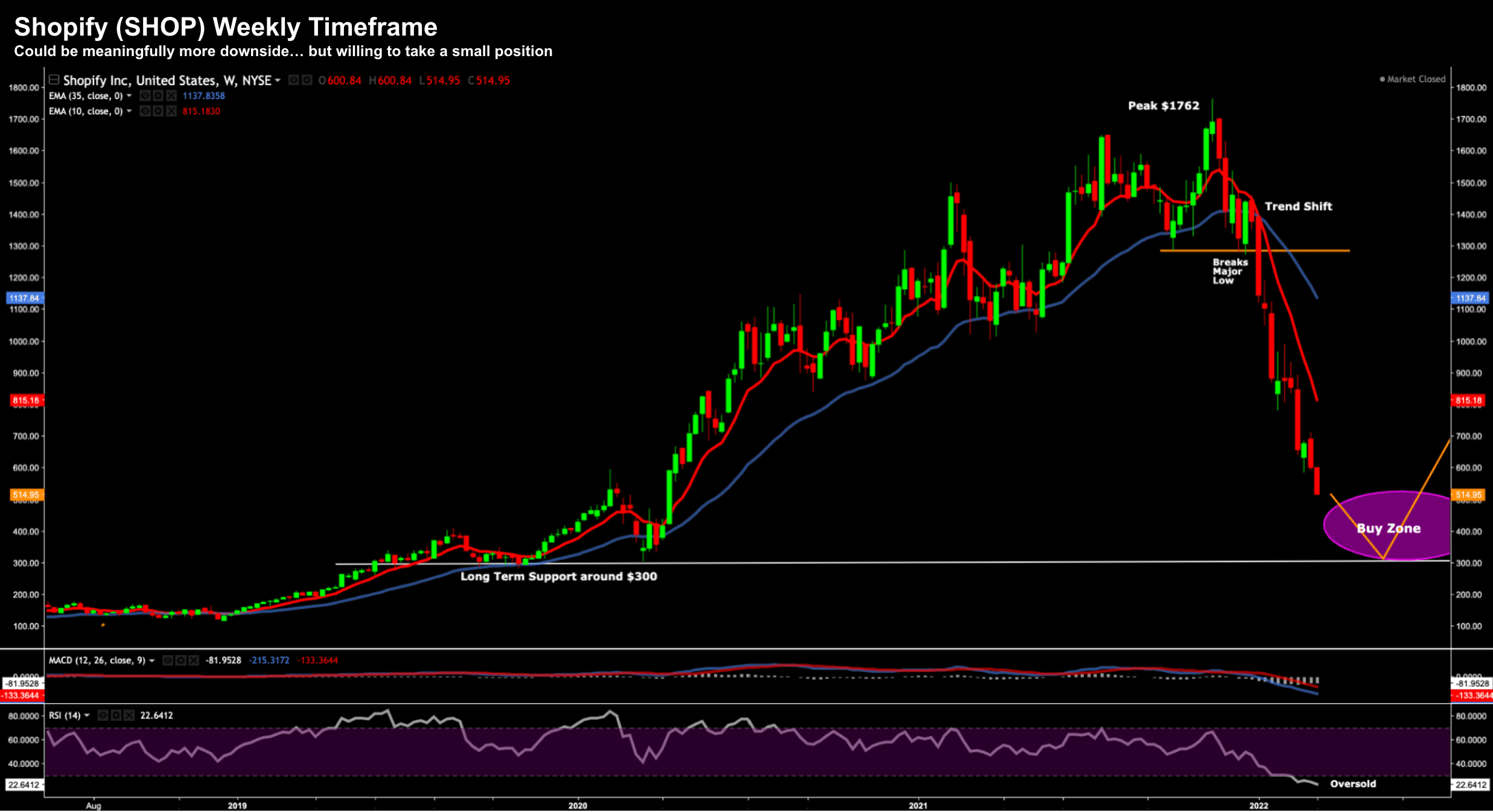Hide EMA 10 line using eye icon

tap(145, 112)
